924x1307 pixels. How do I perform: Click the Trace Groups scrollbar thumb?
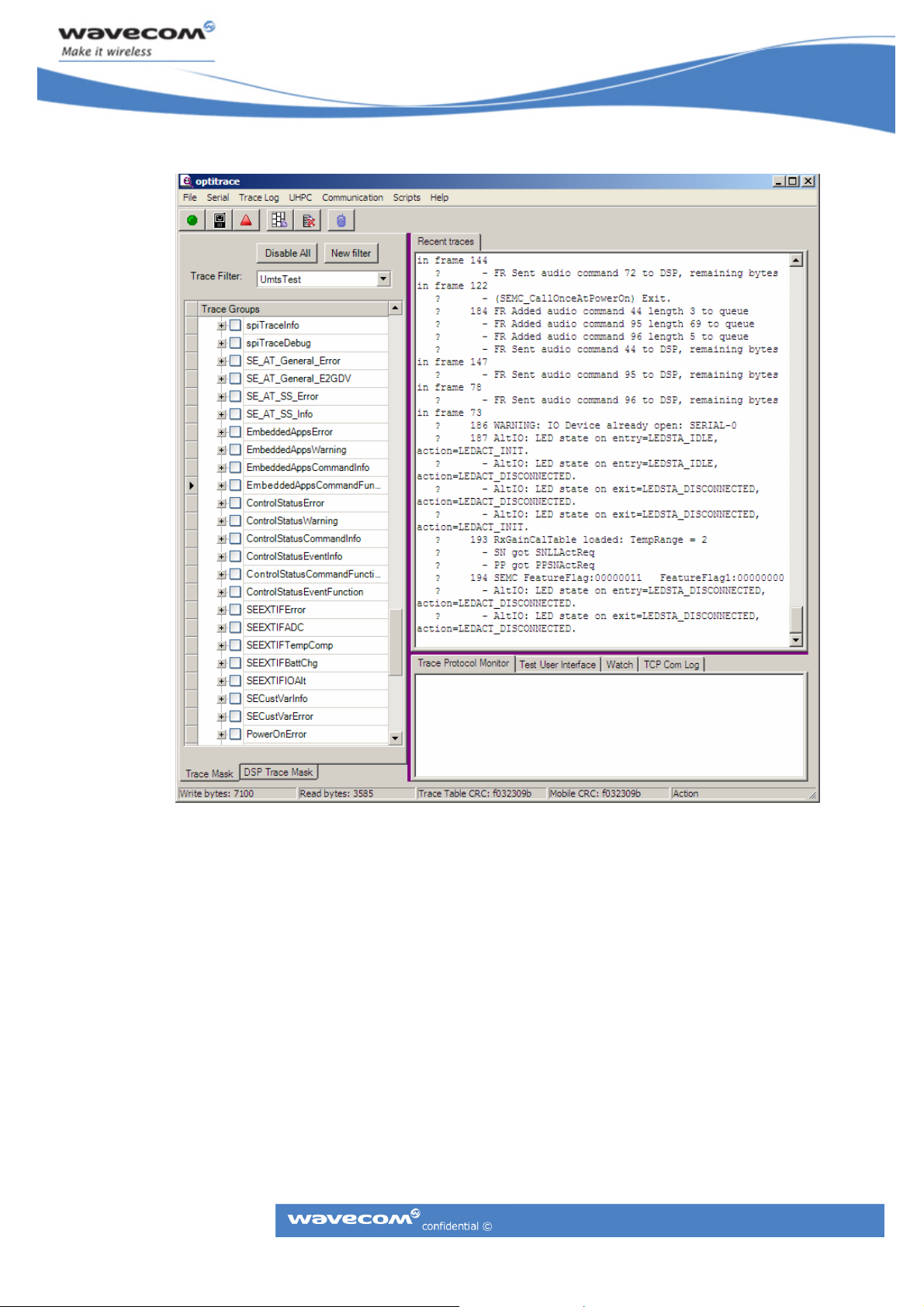396,642
